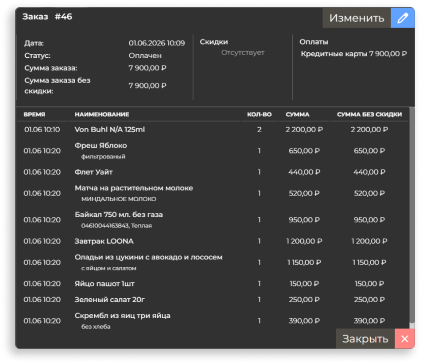This screenshot has width=422, height=364.
Task: Click the с яйцом и салатом modifier
Action: 109,268
